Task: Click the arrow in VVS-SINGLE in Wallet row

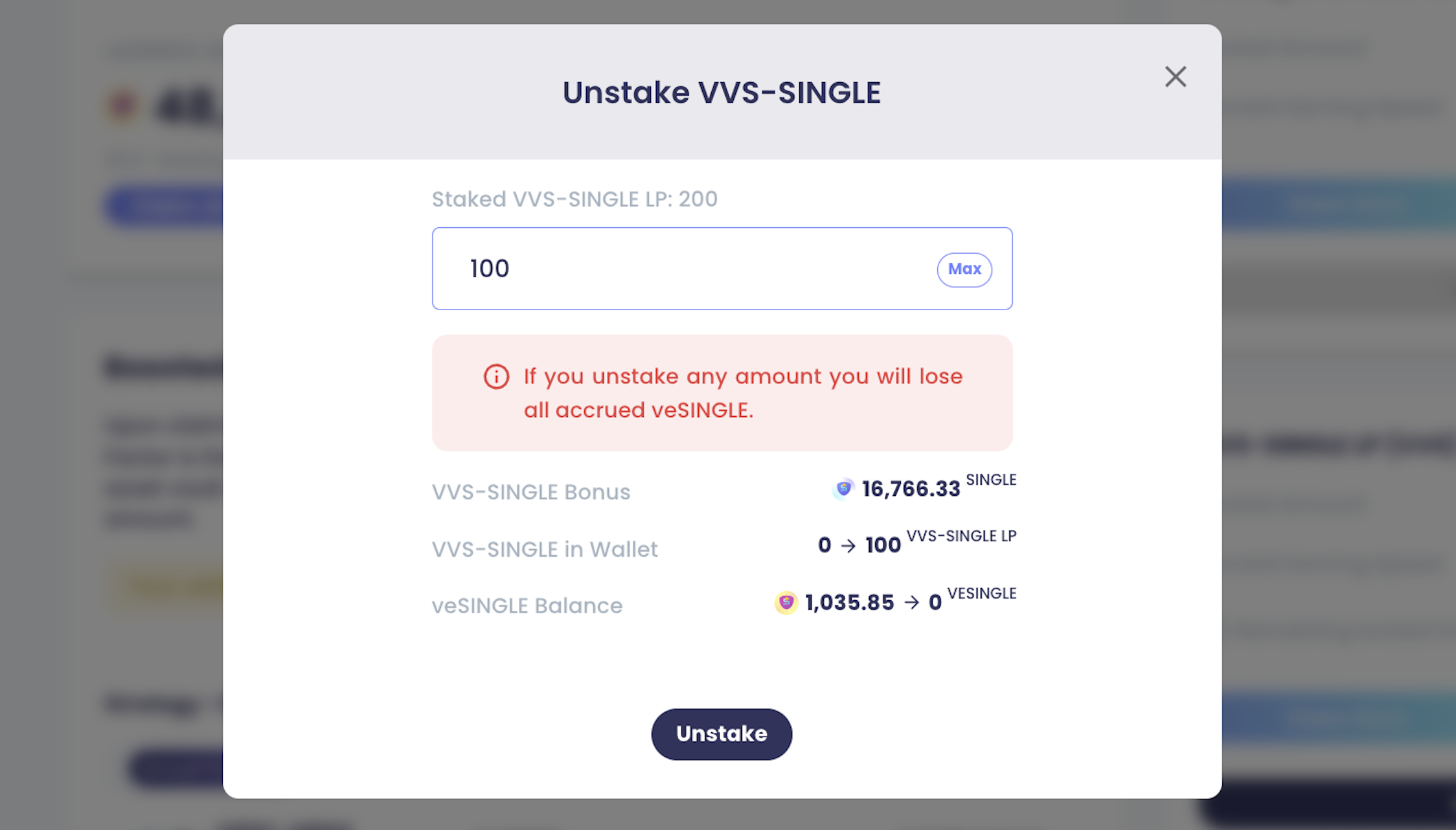Action: coord(848,546)
